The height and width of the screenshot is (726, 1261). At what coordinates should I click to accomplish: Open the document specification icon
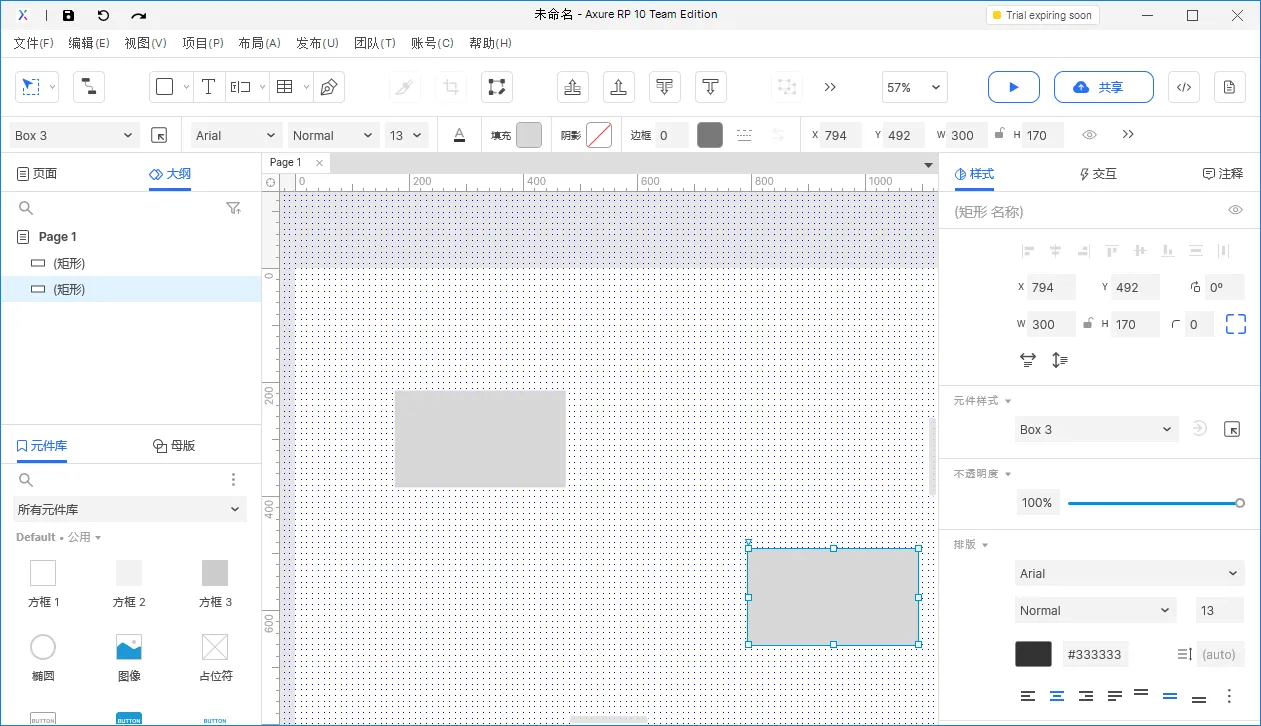point(1230,87)
